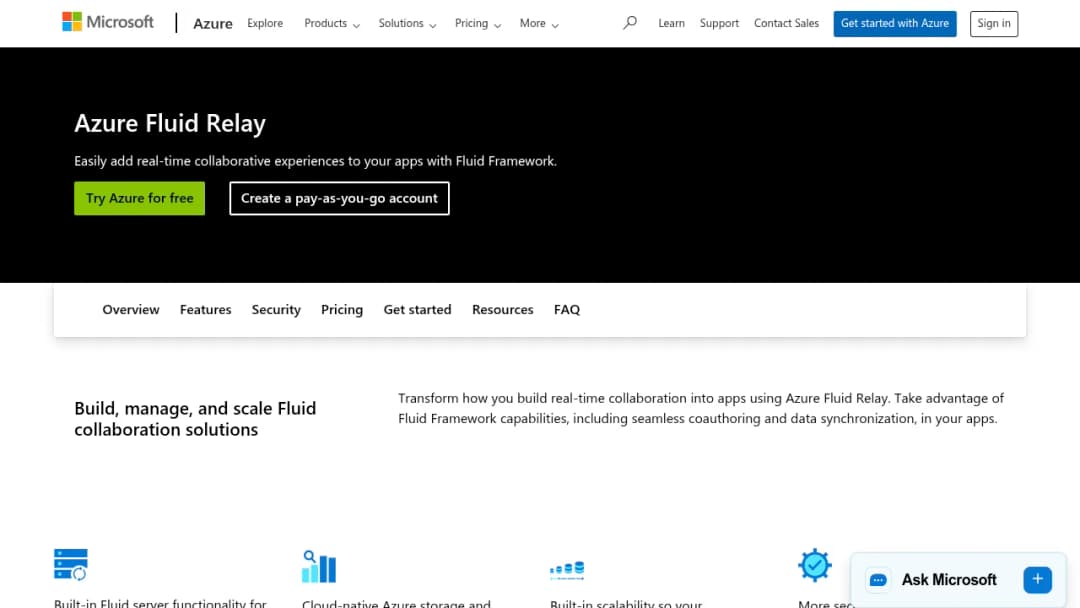This screenshot has width=1080, height=608.
Task: Expand the Products dropdown
Action: (x=332, y=23)
